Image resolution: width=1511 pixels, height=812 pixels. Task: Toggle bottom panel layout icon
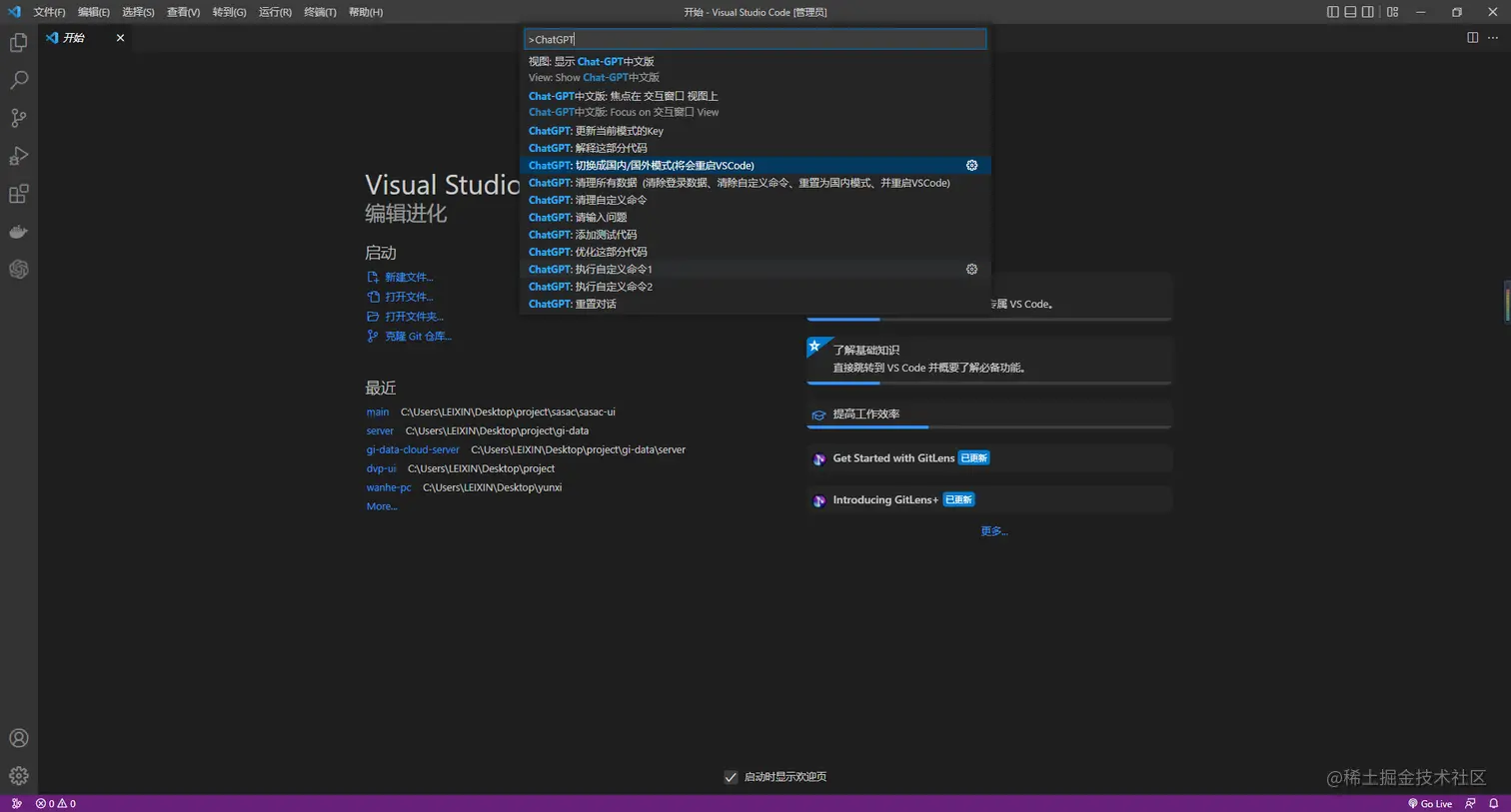pyautogui.click(x=1350, y=12)
